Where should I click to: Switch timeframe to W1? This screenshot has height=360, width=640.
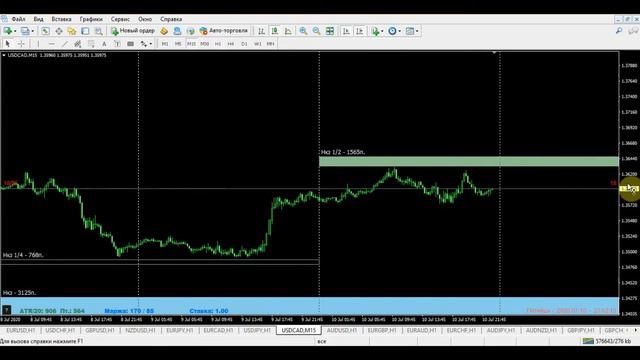click(258, 44)
